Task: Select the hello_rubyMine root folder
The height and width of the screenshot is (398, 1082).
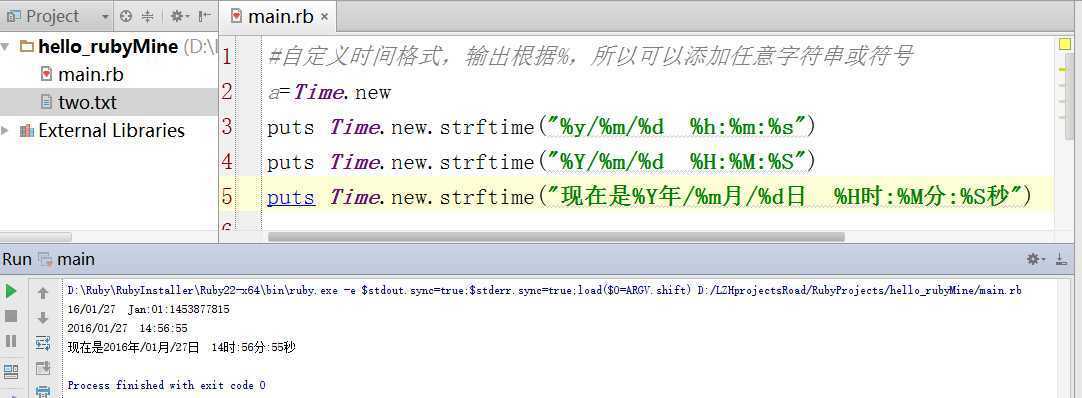Action: point(108,47)
